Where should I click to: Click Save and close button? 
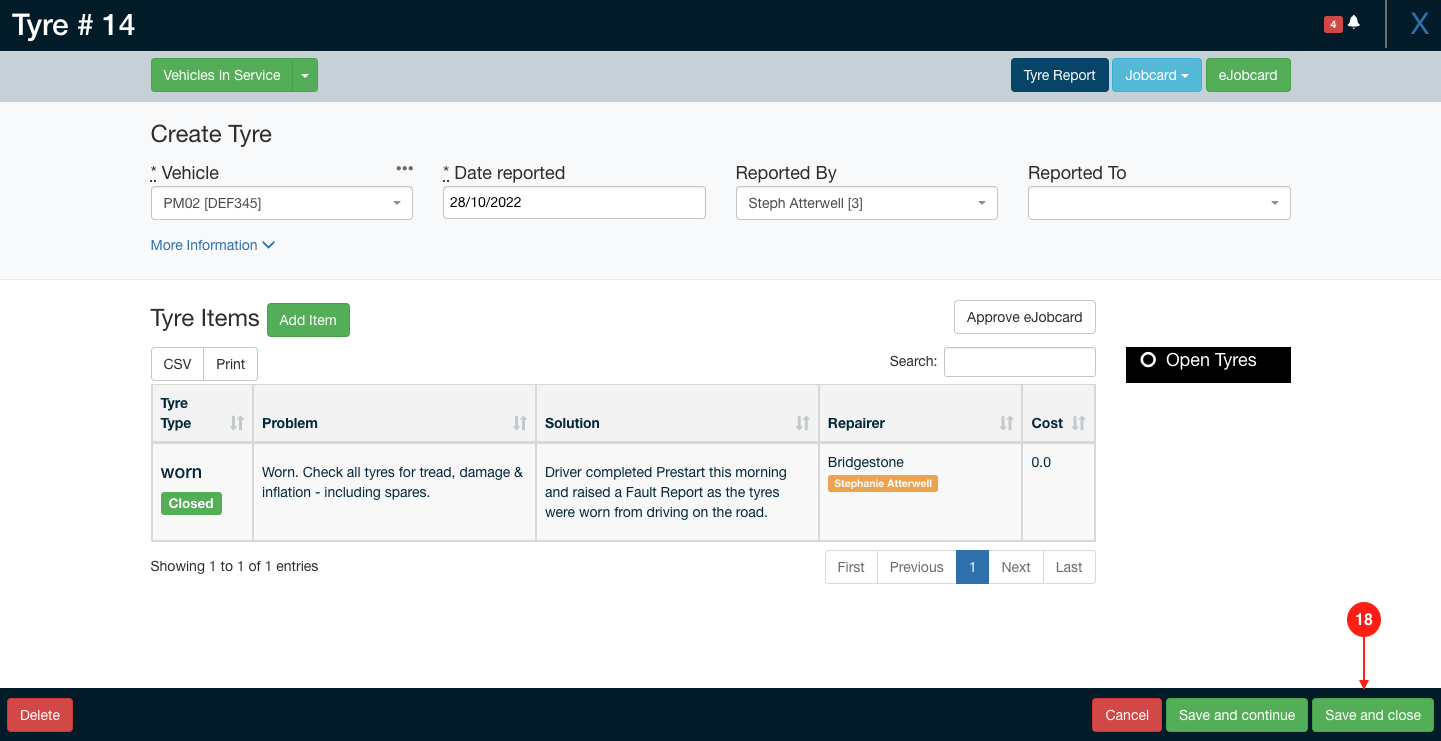[1372, 715]
